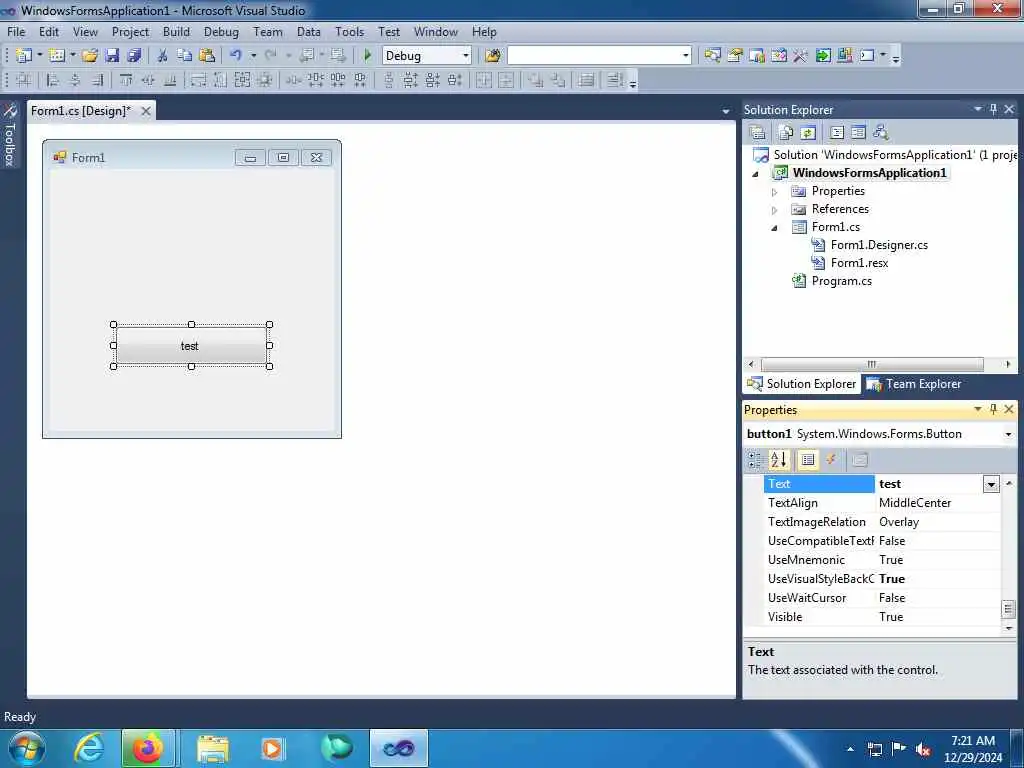Open the Toolbox wrench-and-hammer icon
Image resolution: width=1024 pixels, height=768 pixels.
coord(801,56)
